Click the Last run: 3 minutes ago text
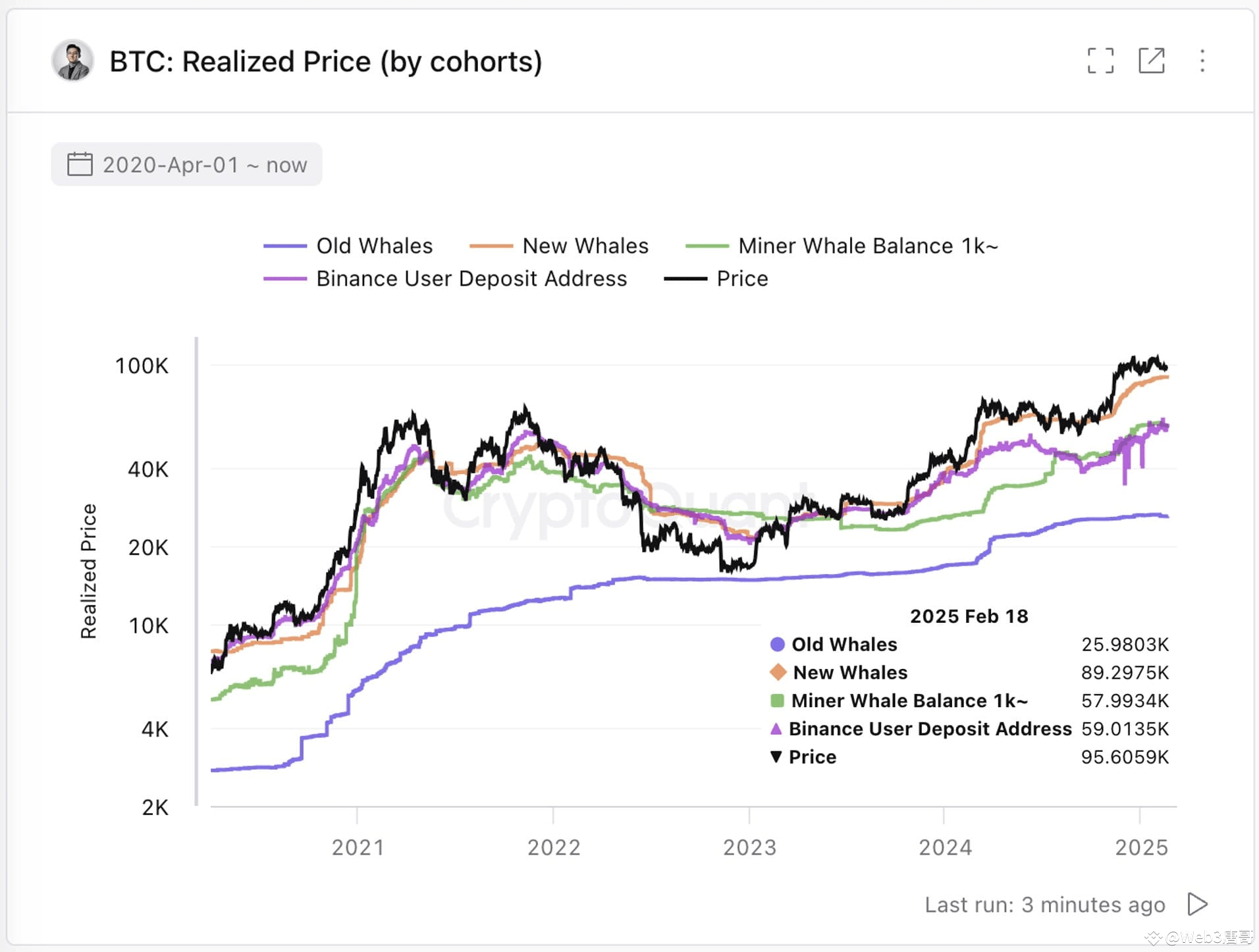This screenshot has width=1259, height=952. click(x=1044, y=905)
